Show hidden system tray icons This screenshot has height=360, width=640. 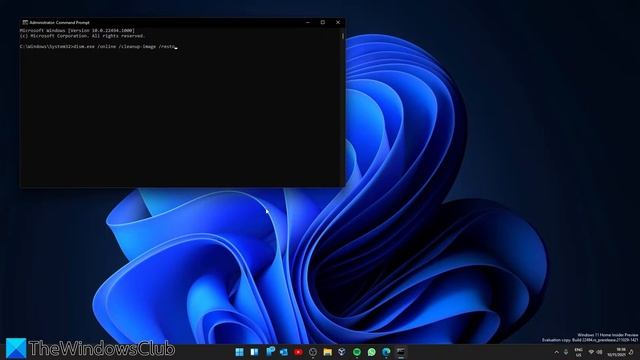coord(556,352)
